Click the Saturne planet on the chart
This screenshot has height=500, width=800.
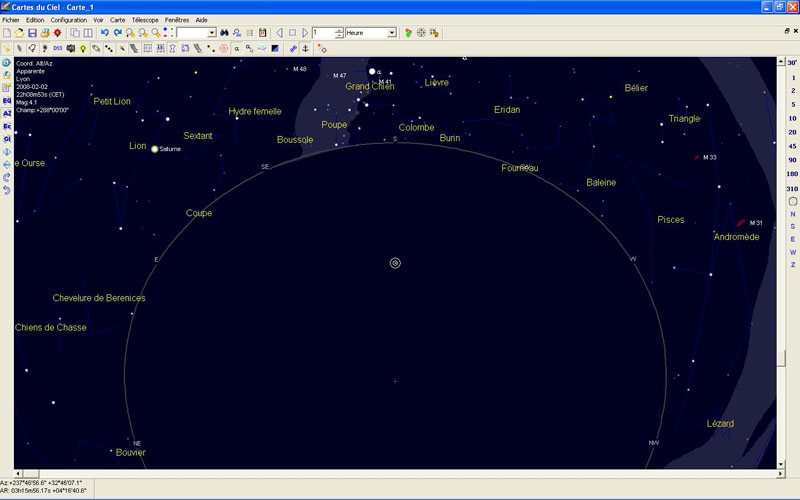155,149
